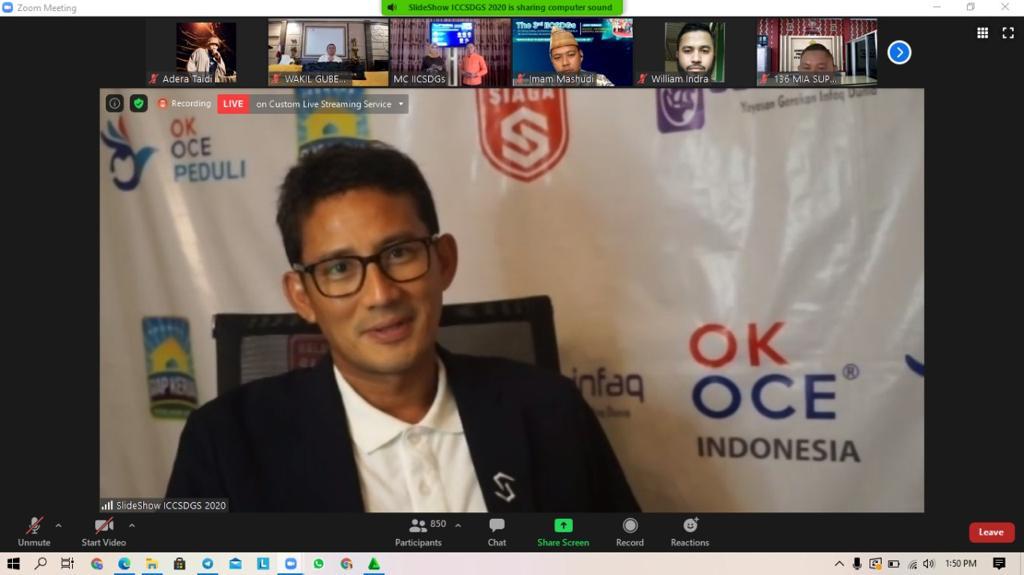This screenshot has width=1024, height=575.
Task: Leave the meeting
Action: (991, 532)
